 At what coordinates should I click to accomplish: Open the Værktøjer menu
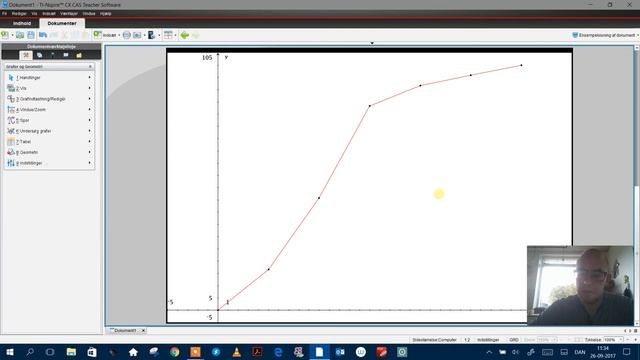69,13
